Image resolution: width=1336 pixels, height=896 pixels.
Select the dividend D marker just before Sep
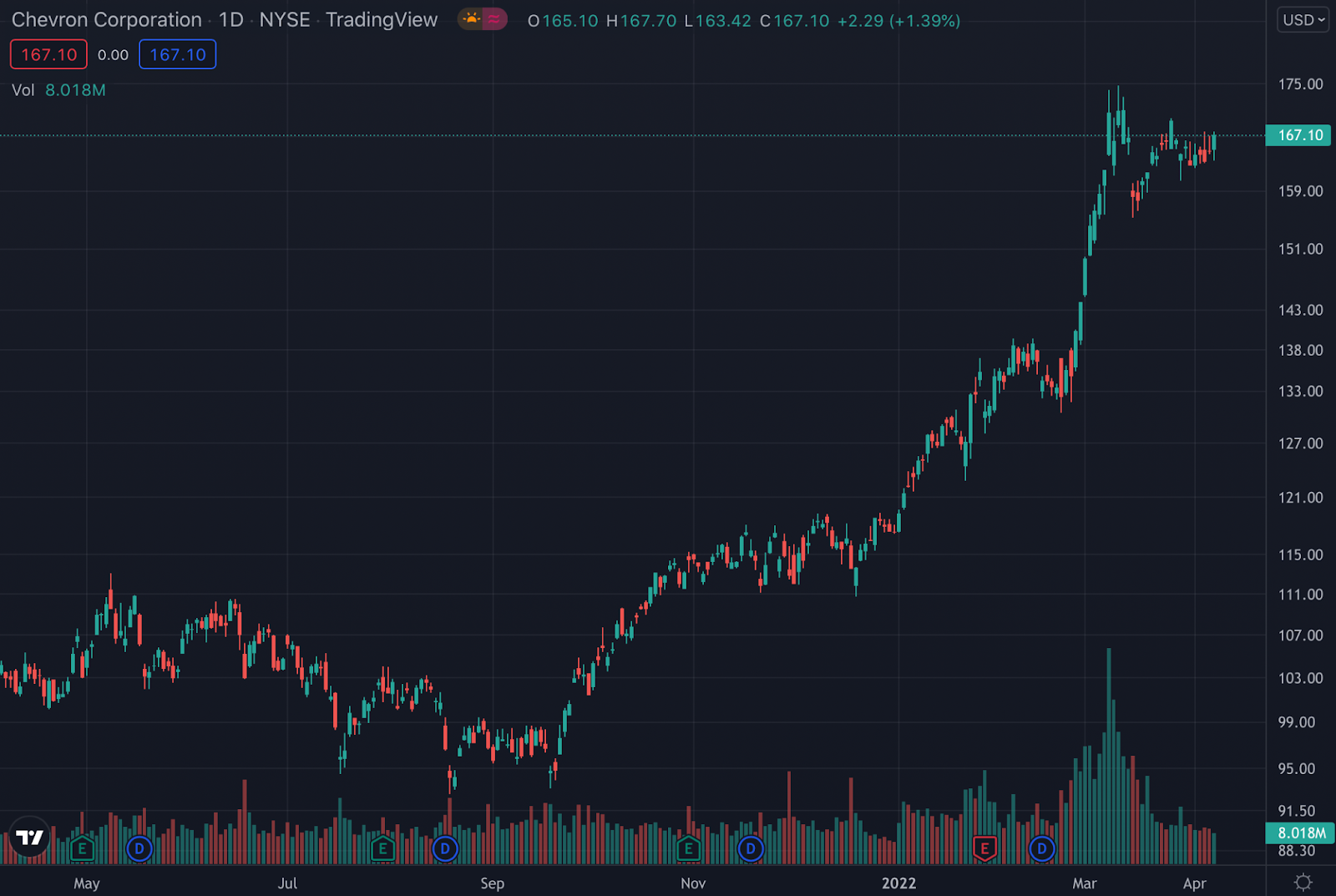(445, 849)
